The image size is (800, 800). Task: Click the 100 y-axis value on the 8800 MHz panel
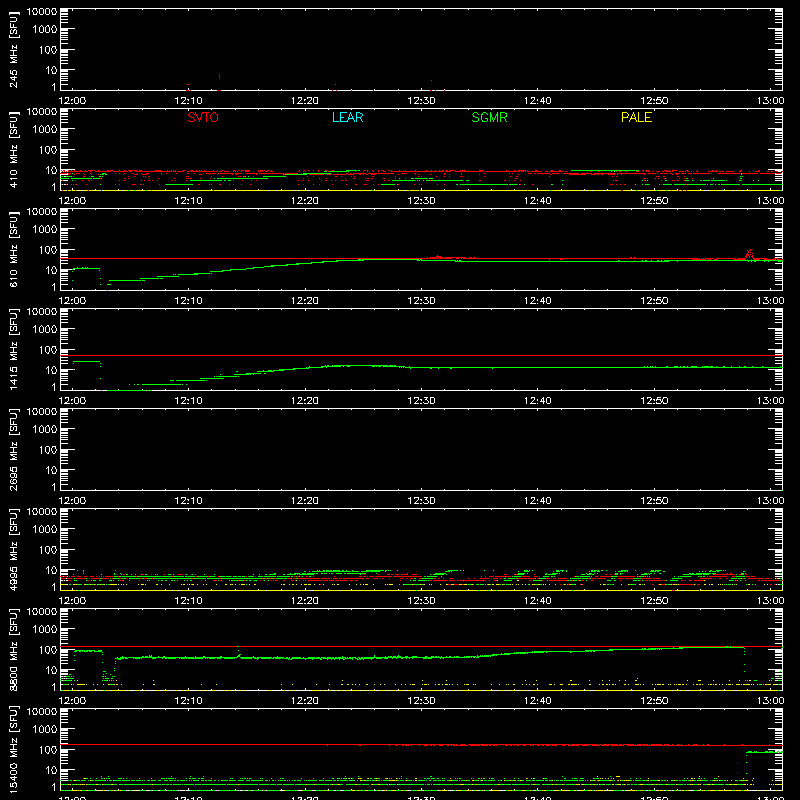click(48, 650)
